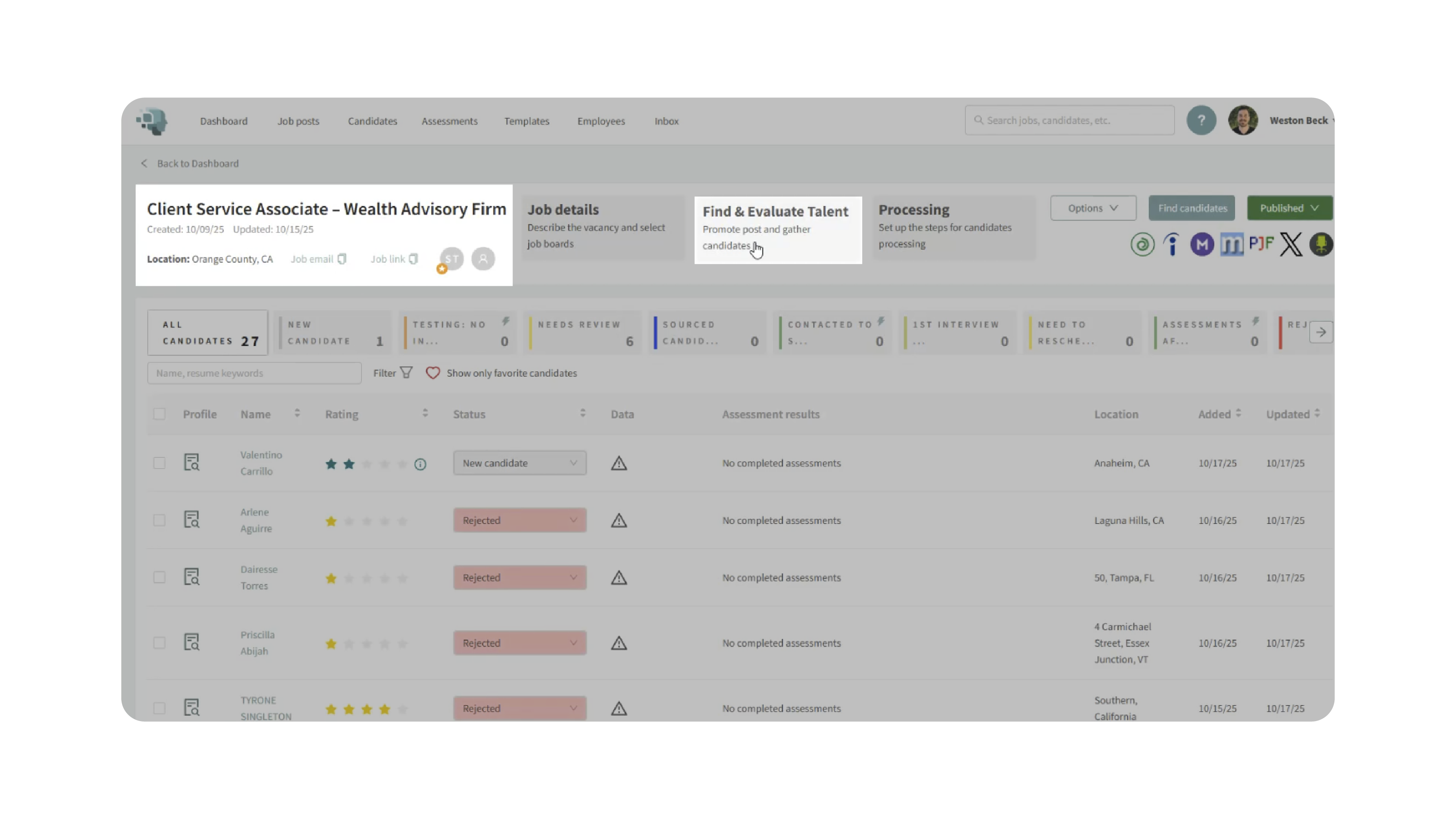Select all candidates with header checkbox
Screen dimensions: 1456x819
click(159, 414)
